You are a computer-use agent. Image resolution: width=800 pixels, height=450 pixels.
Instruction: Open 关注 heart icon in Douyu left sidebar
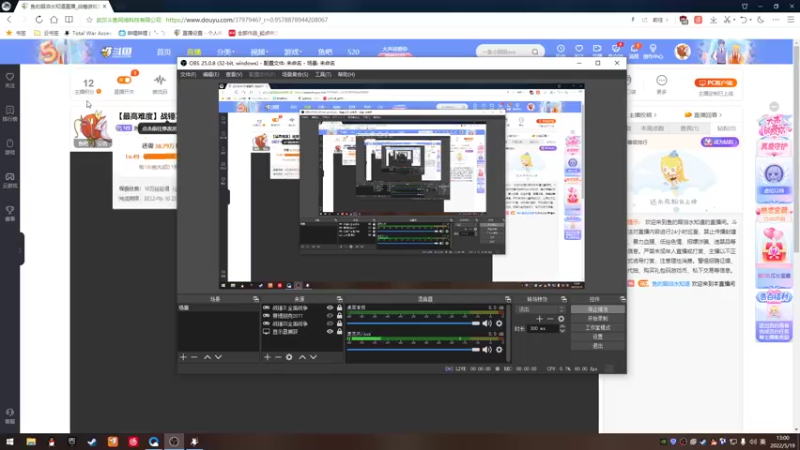[10, 80]
